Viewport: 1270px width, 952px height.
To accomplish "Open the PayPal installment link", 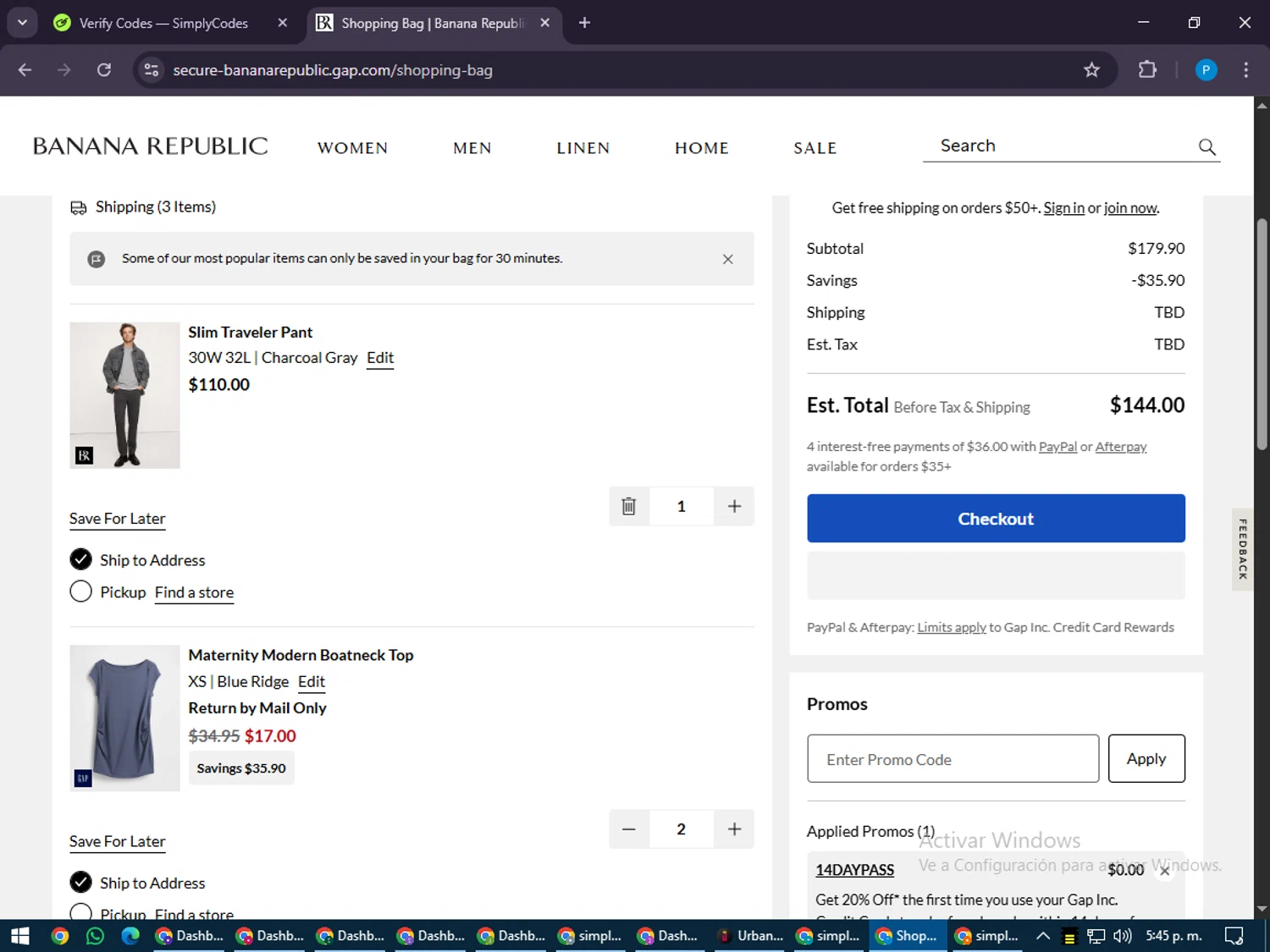I will click(x=1057, y=447).
